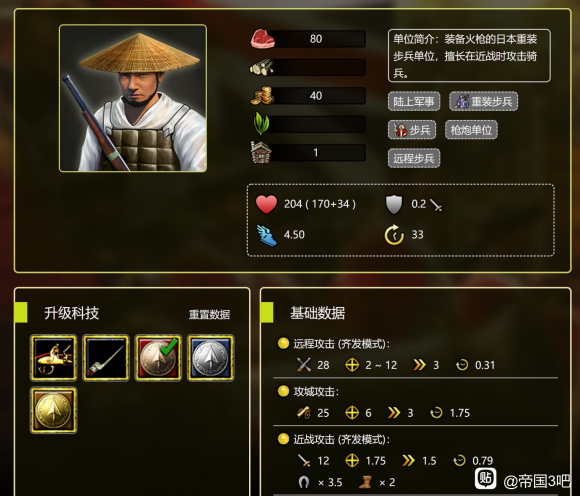
Task: Select the flintlock musket upgrade icon
Action: 54,358
